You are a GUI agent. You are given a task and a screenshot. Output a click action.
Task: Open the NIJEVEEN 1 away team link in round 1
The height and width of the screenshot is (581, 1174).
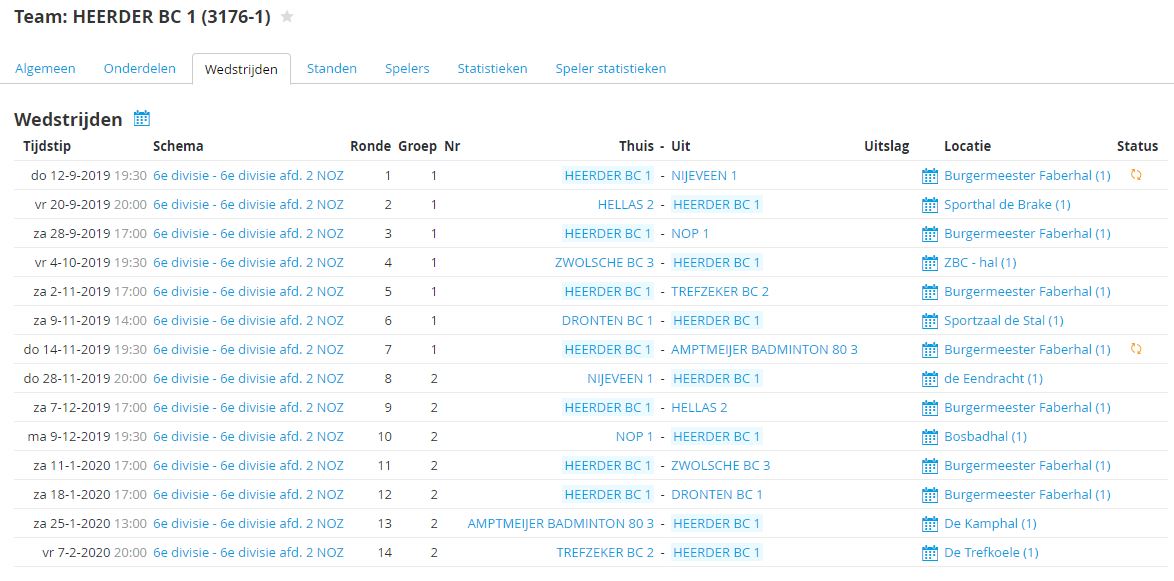[x=704, y=176]
